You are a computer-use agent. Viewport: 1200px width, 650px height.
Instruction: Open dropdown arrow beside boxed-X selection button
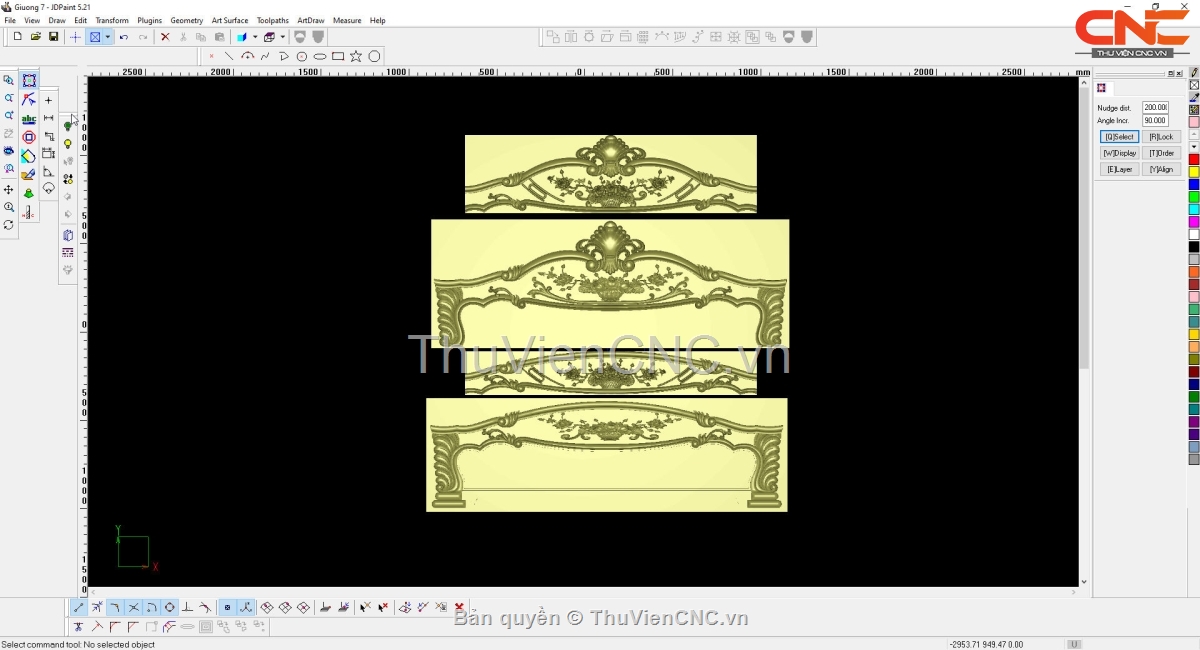108,37
